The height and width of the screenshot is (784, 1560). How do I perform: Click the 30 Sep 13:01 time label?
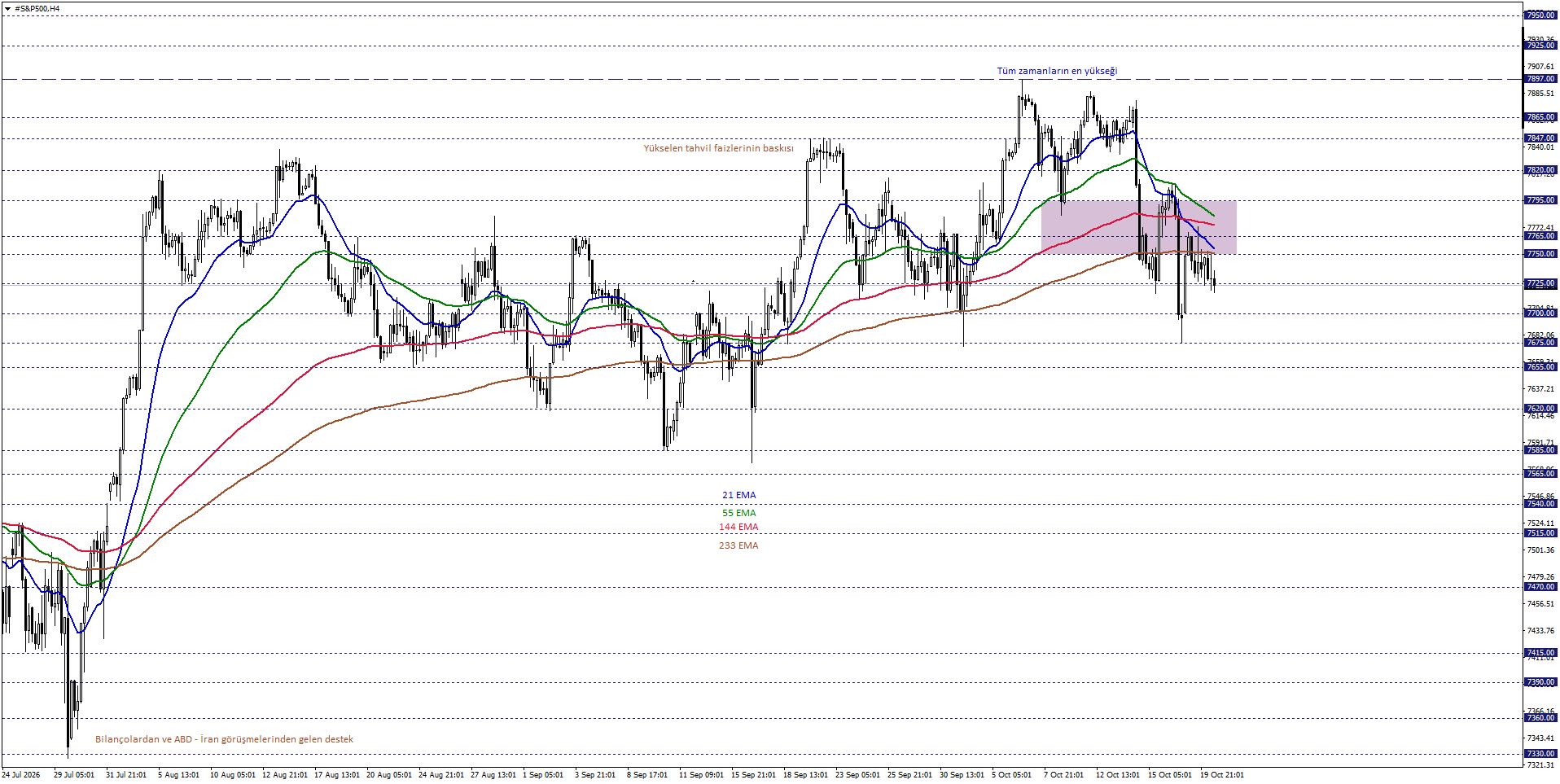(962, 775)
